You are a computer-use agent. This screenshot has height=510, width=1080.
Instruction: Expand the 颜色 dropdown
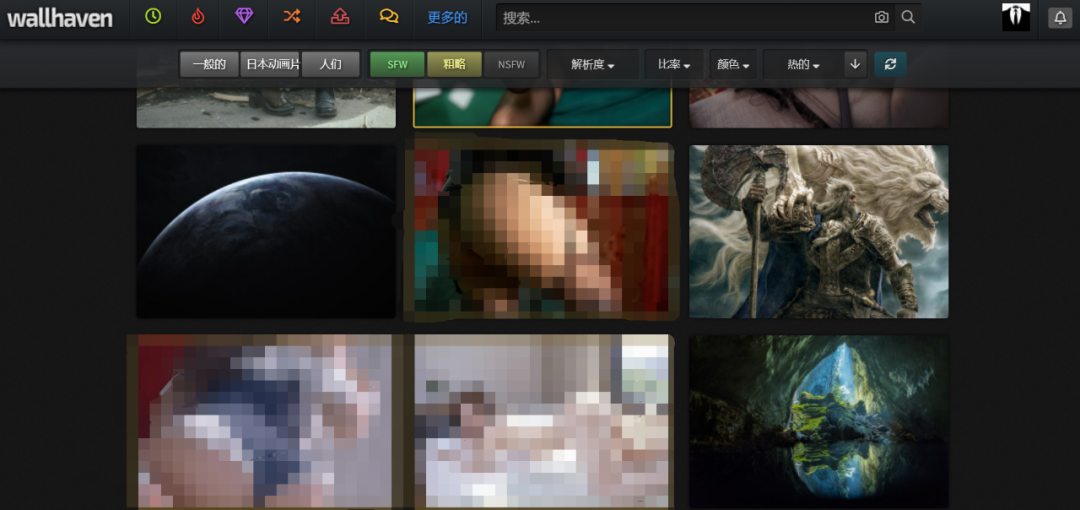tap(733, 65)
